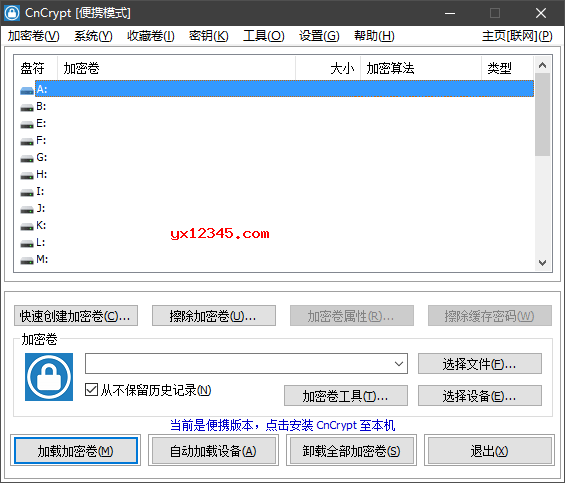Open the 系统(Y) menu

[x=93, y=36]
